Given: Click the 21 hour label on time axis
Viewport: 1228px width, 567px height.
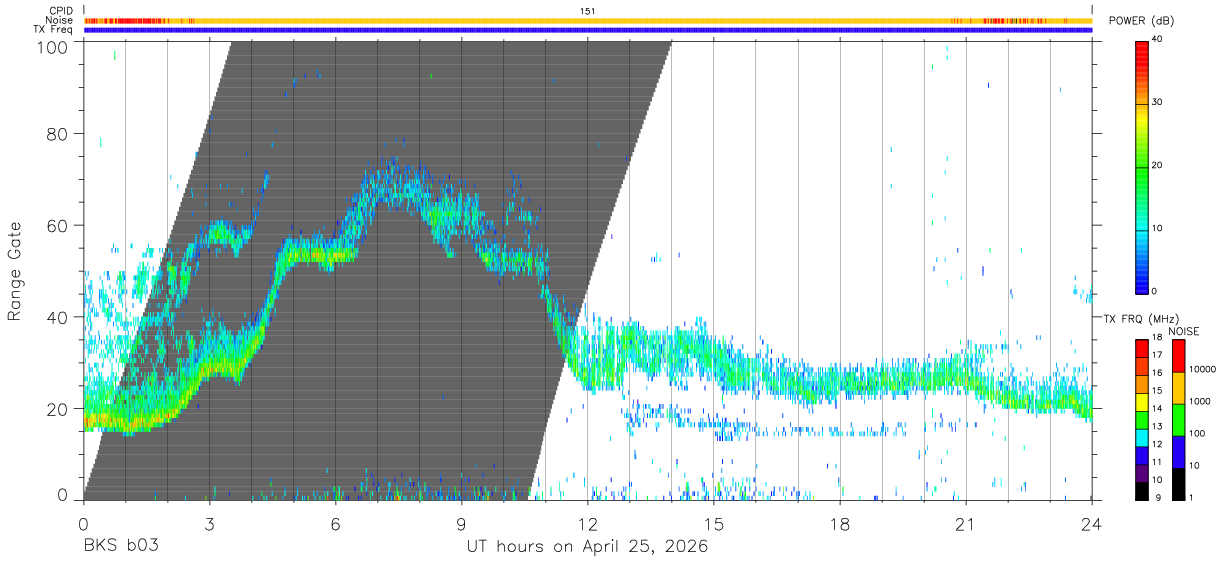Looking at the screenshot, I should 965,524.
